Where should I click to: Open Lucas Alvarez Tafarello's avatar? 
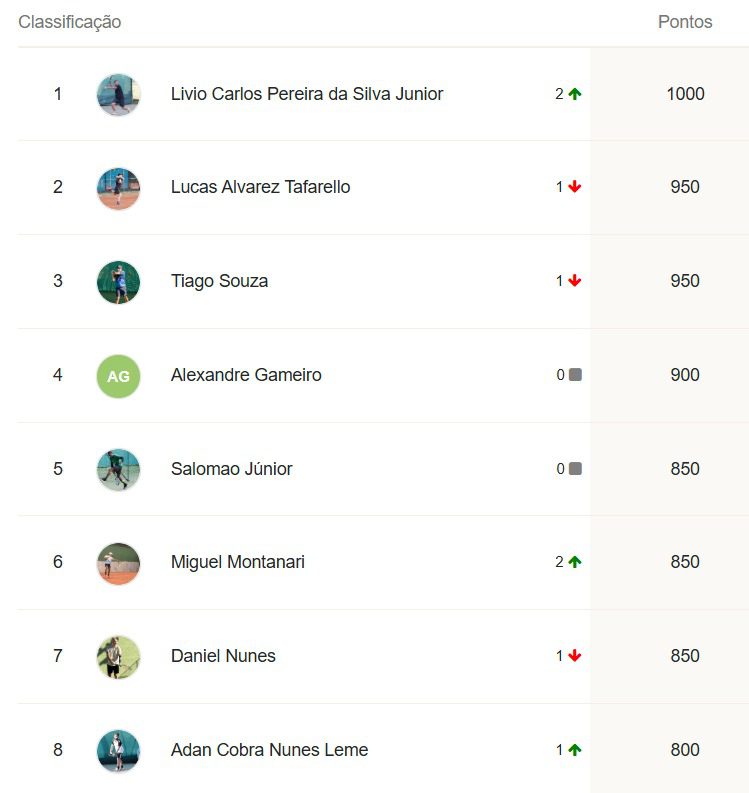click(118, 188)
